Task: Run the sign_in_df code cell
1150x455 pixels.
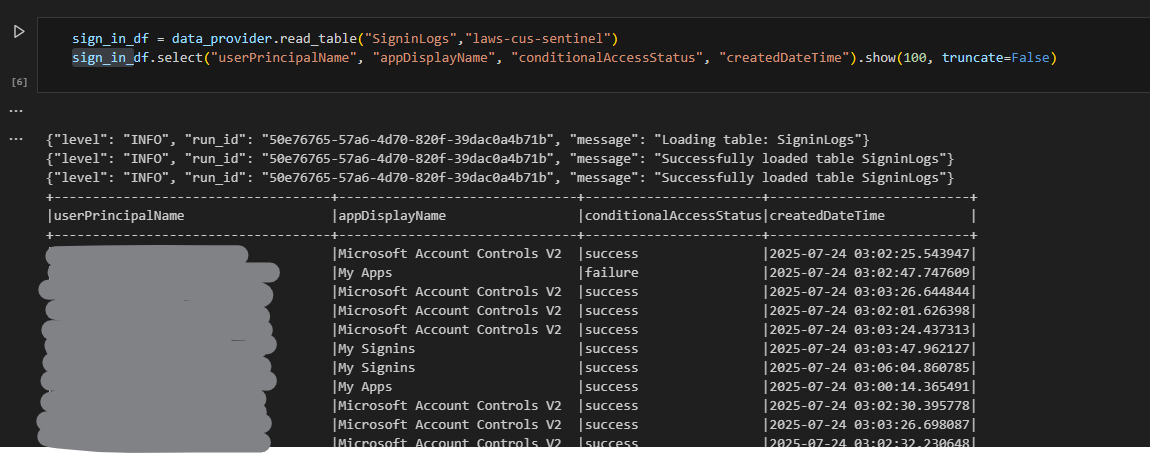Action: point(19,32)
